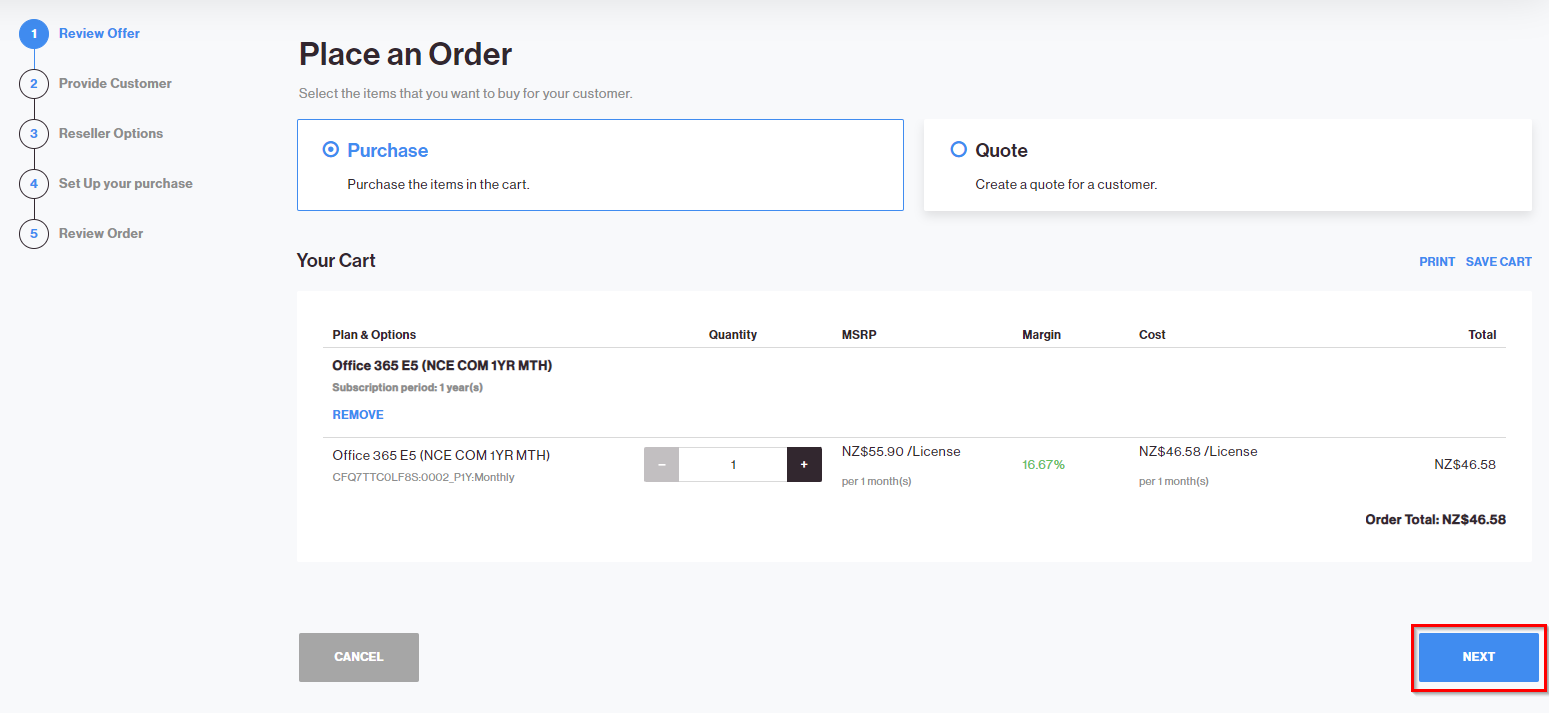Increase quantity with the plus button

pos(804,464)
